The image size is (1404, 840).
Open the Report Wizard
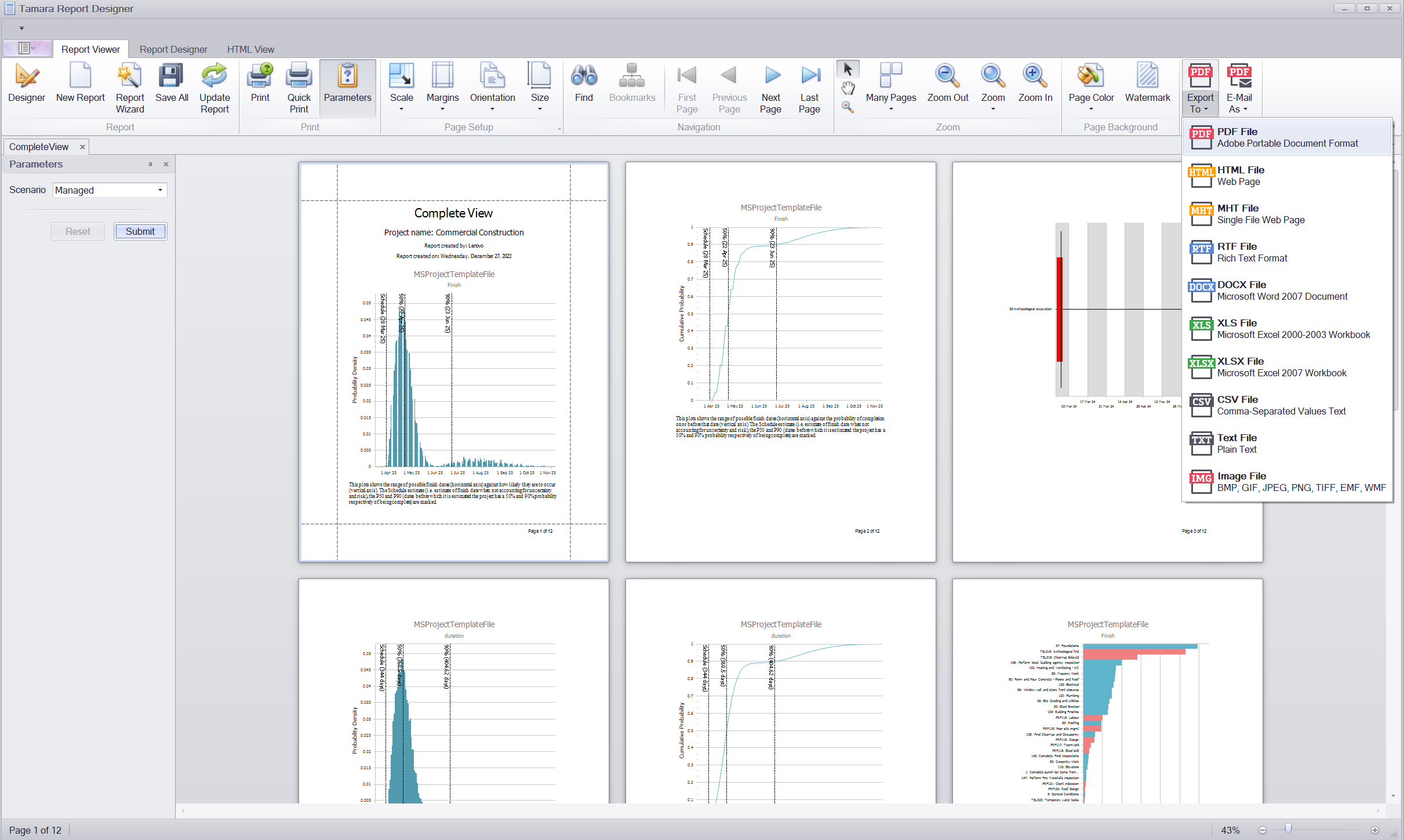click(129, 87)
